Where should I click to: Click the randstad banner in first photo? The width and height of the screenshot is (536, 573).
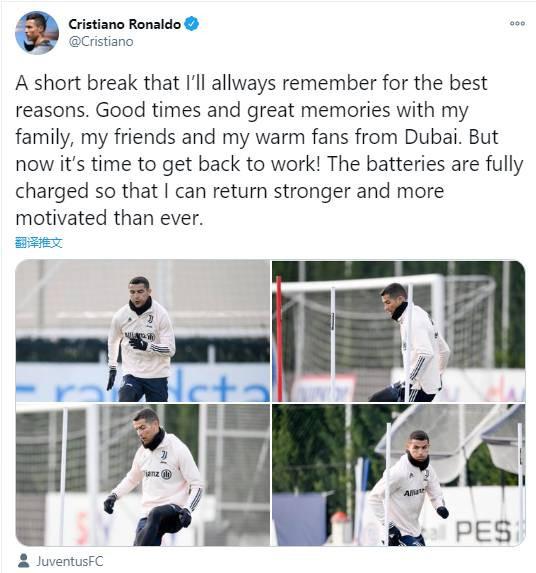[143, 382]
